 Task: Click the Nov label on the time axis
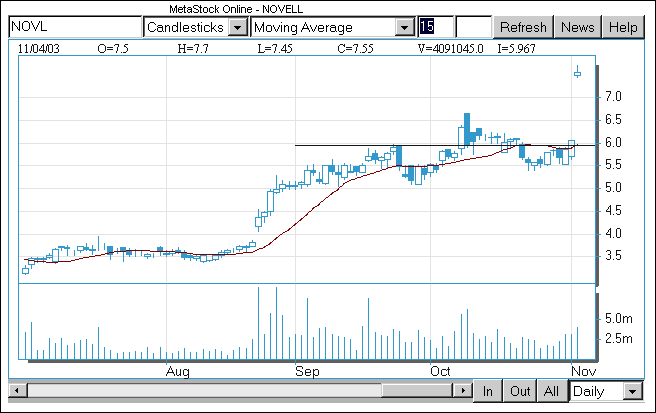[x=584, y=372]
